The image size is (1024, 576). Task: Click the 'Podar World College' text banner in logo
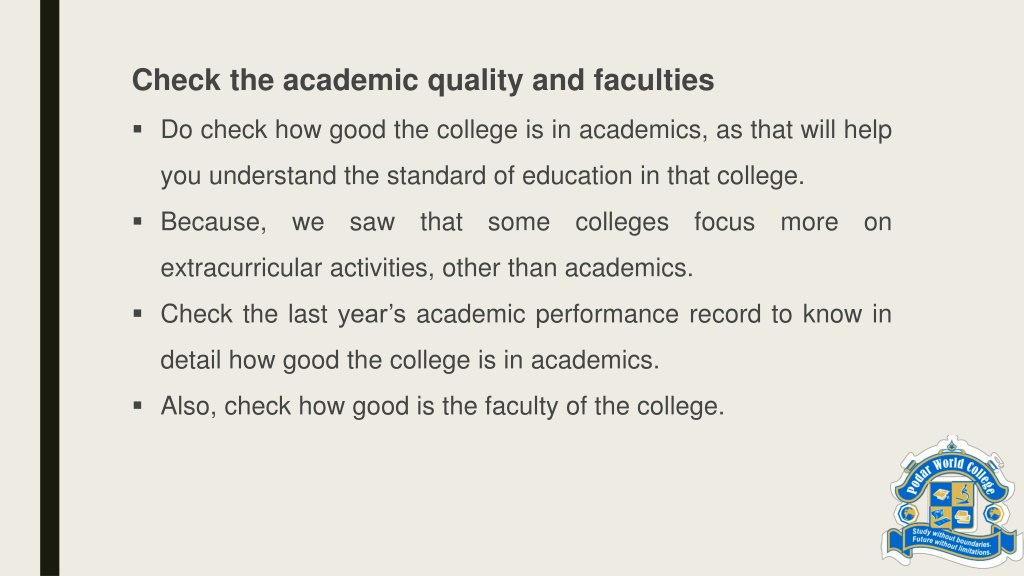point(951,477)
